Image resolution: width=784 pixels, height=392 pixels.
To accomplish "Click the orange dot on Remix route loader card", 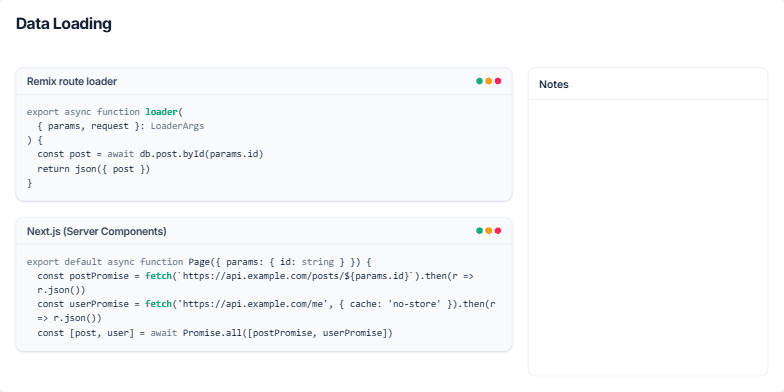I will pos(488,81).
